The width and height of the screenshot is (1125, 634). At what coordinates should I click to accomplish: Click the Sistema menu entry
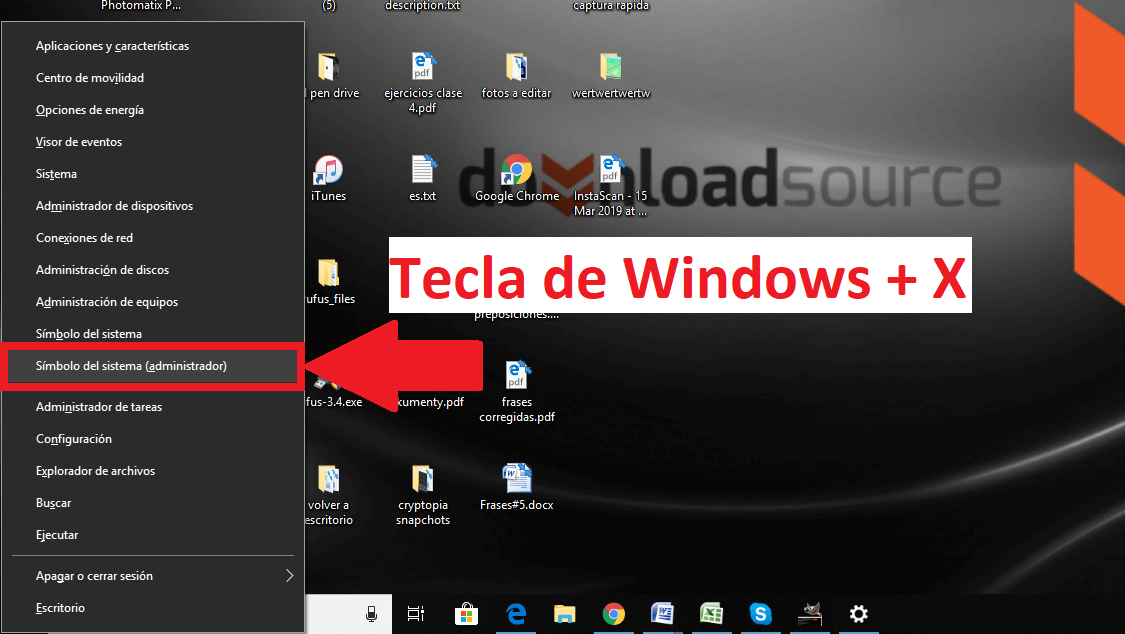click(153, 174)
